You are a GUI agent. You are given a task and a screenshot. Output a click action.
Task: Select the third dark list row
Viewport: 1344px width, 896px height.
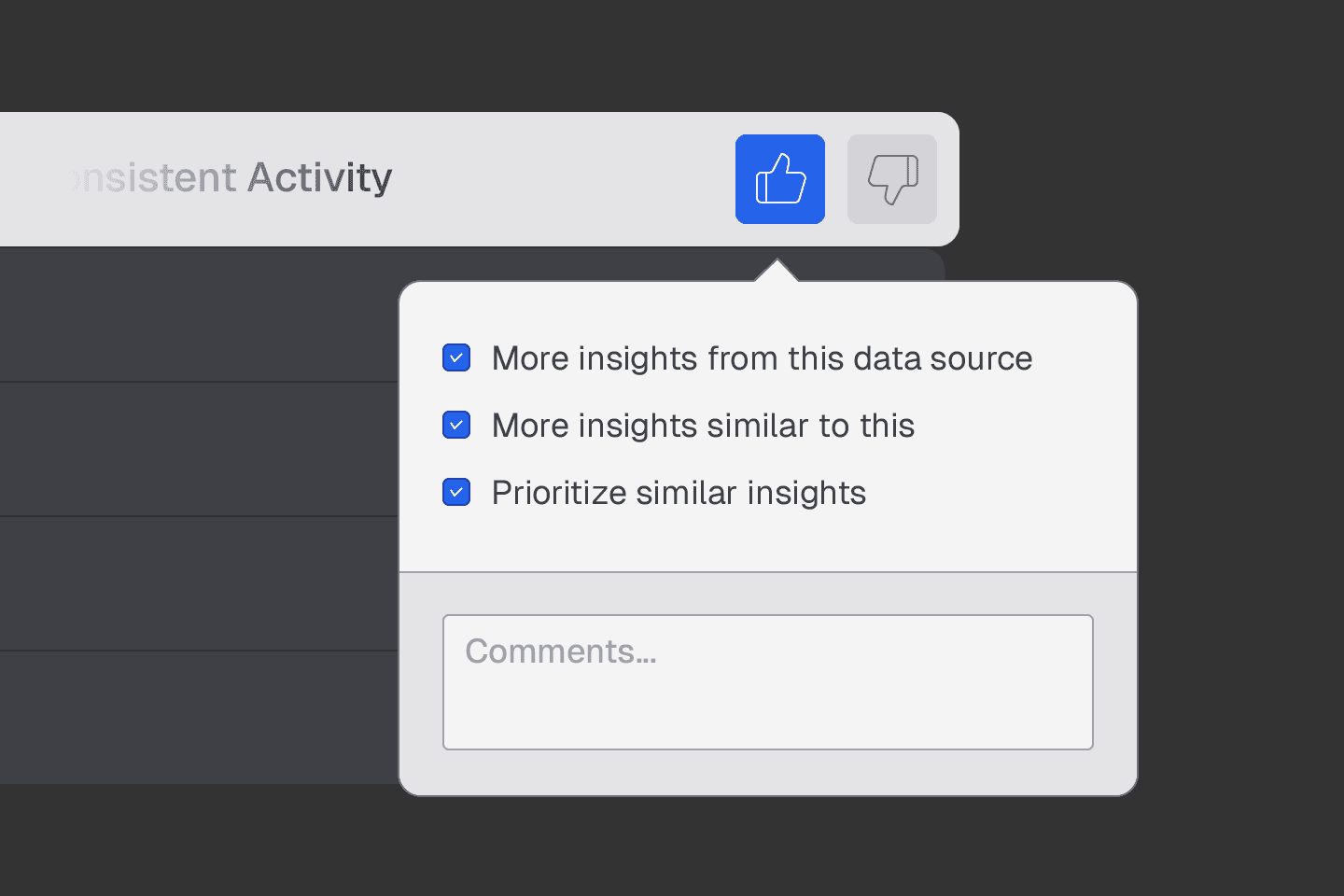[198, 583]
